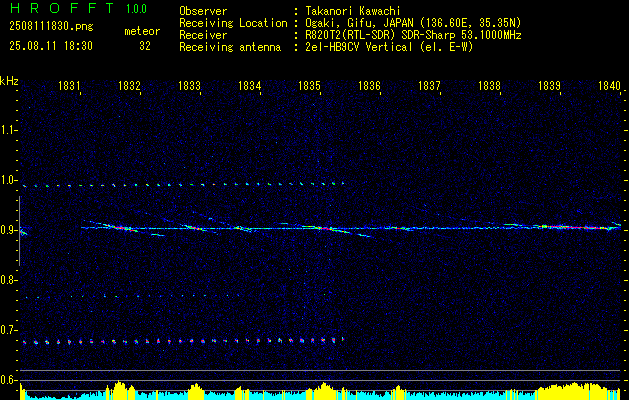
Task: Click the 1836 time marker
Action: coord(369,85)
